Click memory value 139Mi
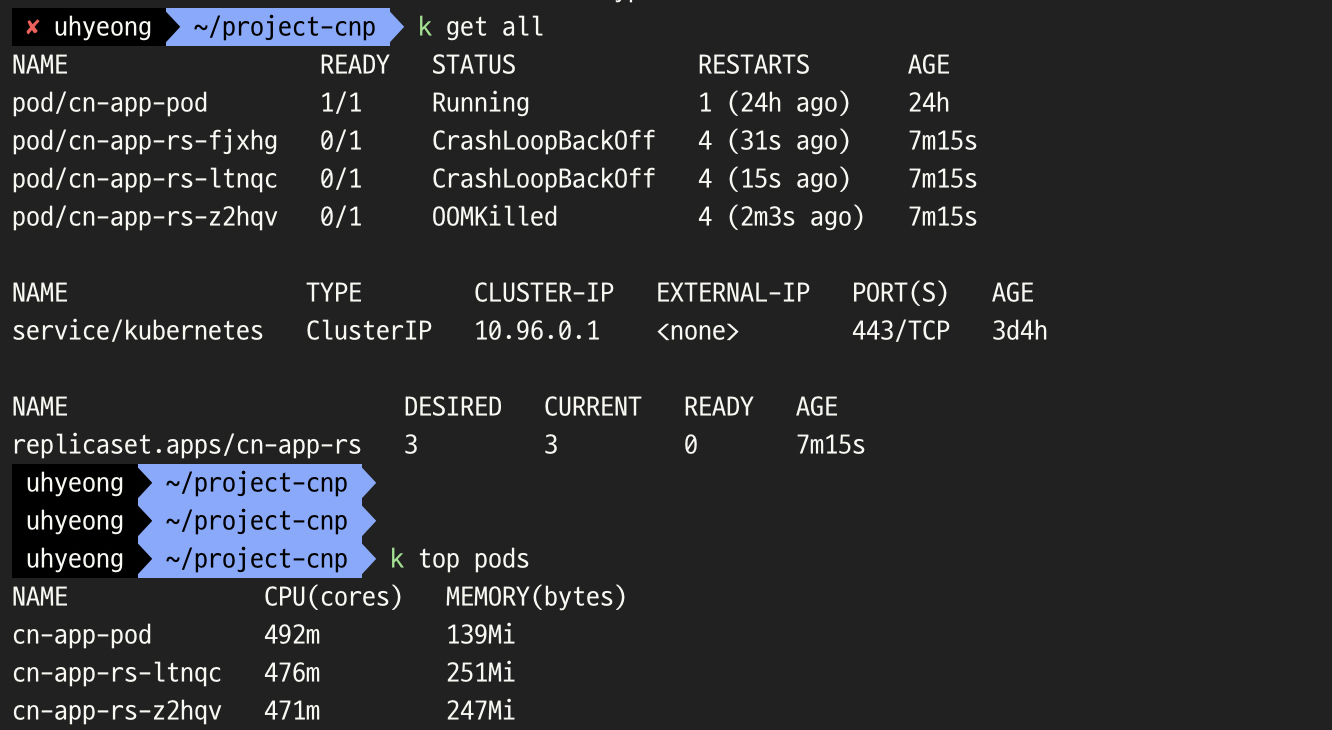1332x730 pixels. (481, 635)
